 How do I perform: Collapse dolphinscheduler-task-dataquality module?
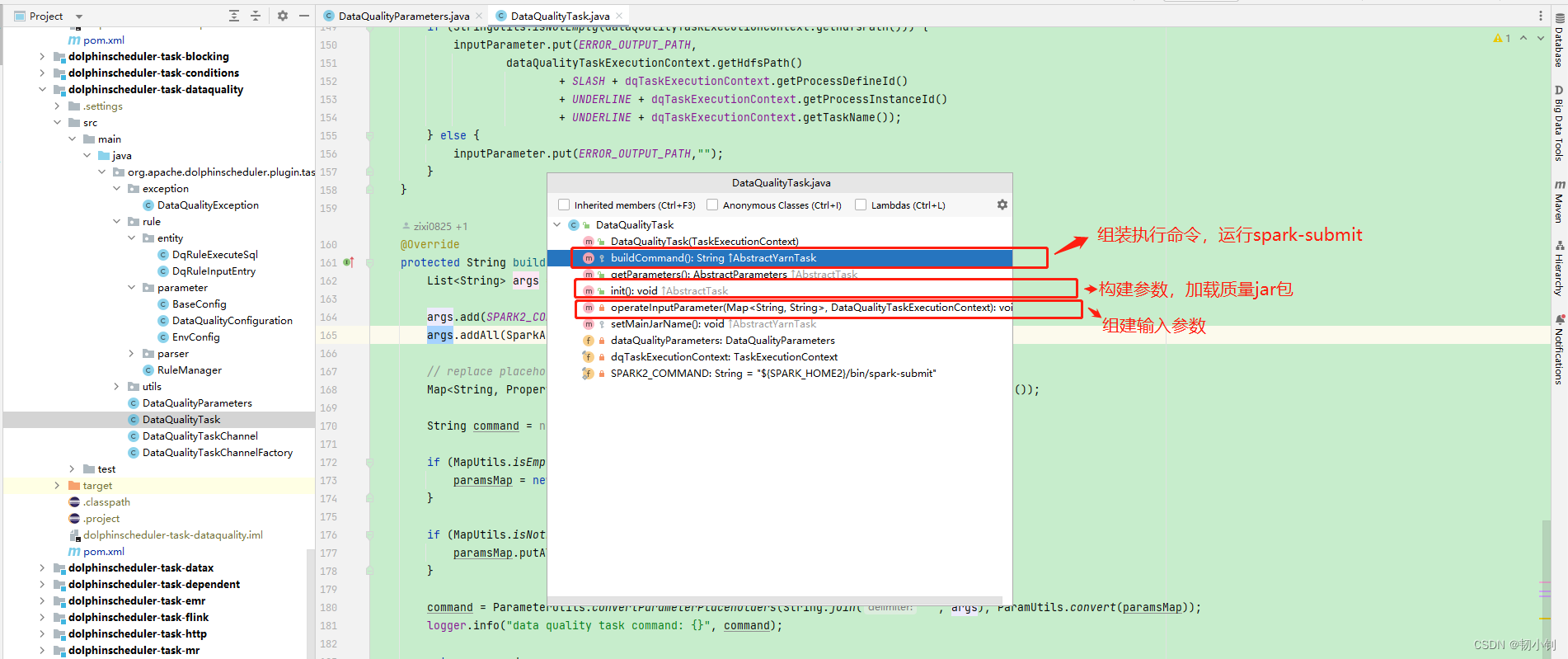pos(42,89)
